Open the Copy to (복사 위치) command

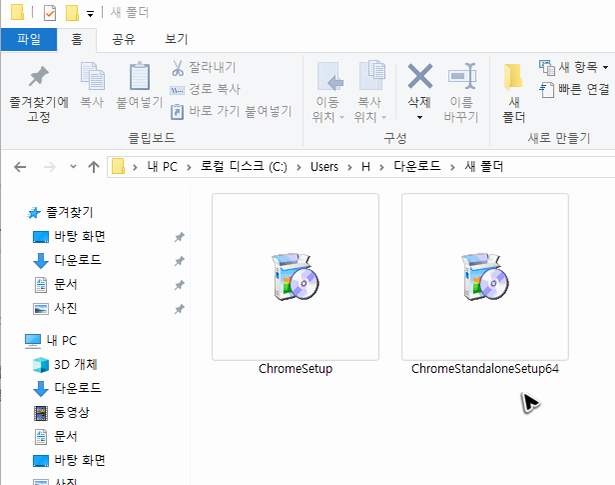(x=370, y=93)
